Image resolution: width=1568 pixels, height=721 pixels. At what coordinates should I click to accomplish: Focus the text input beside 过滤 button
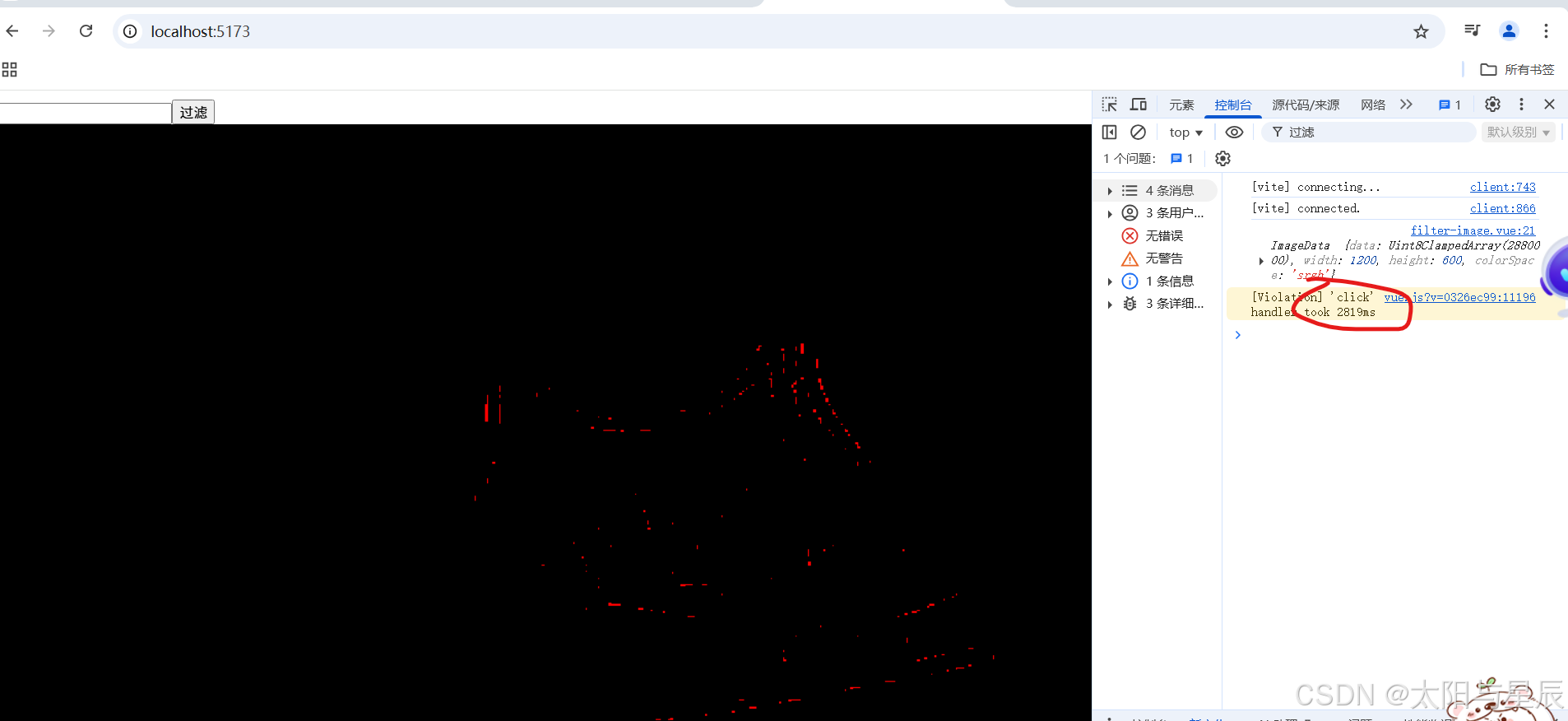pyautogui.click(x=86, y=113)
